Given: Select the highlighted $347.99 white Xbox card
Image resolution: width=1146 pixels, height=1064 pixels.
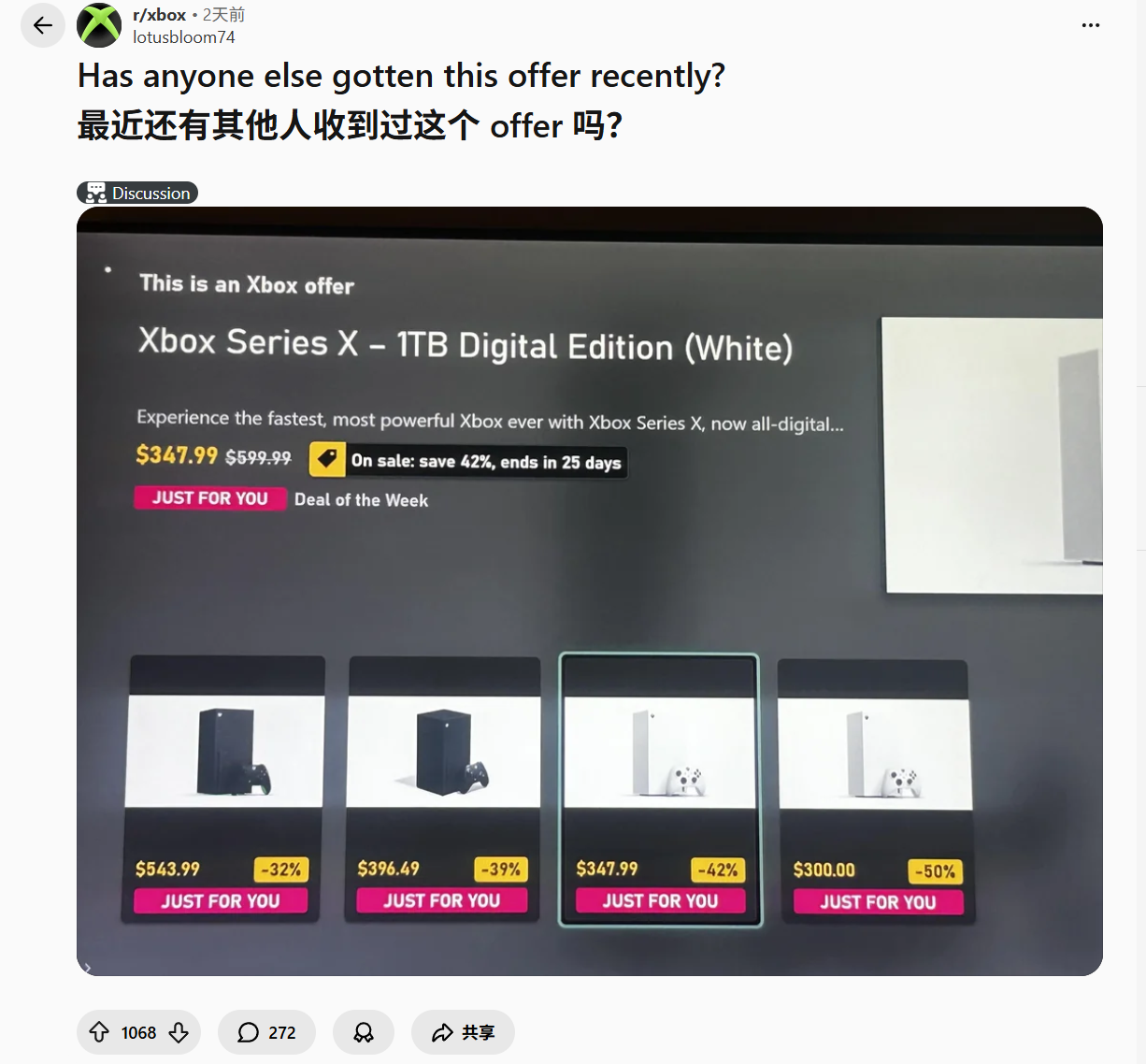Looking at the screenshot, I should click(x=660, y=790).
